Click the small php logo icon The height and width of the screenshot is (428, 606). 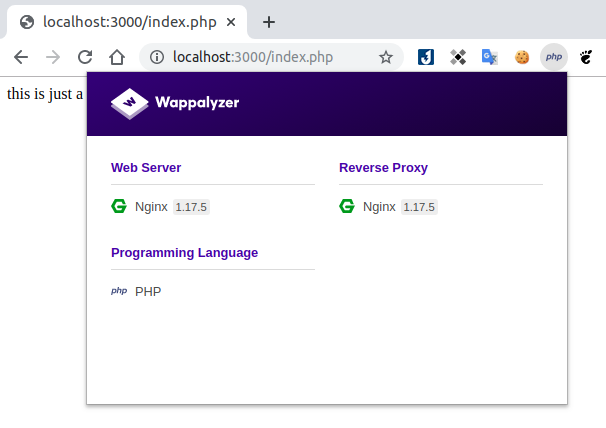tap(119, 291)
